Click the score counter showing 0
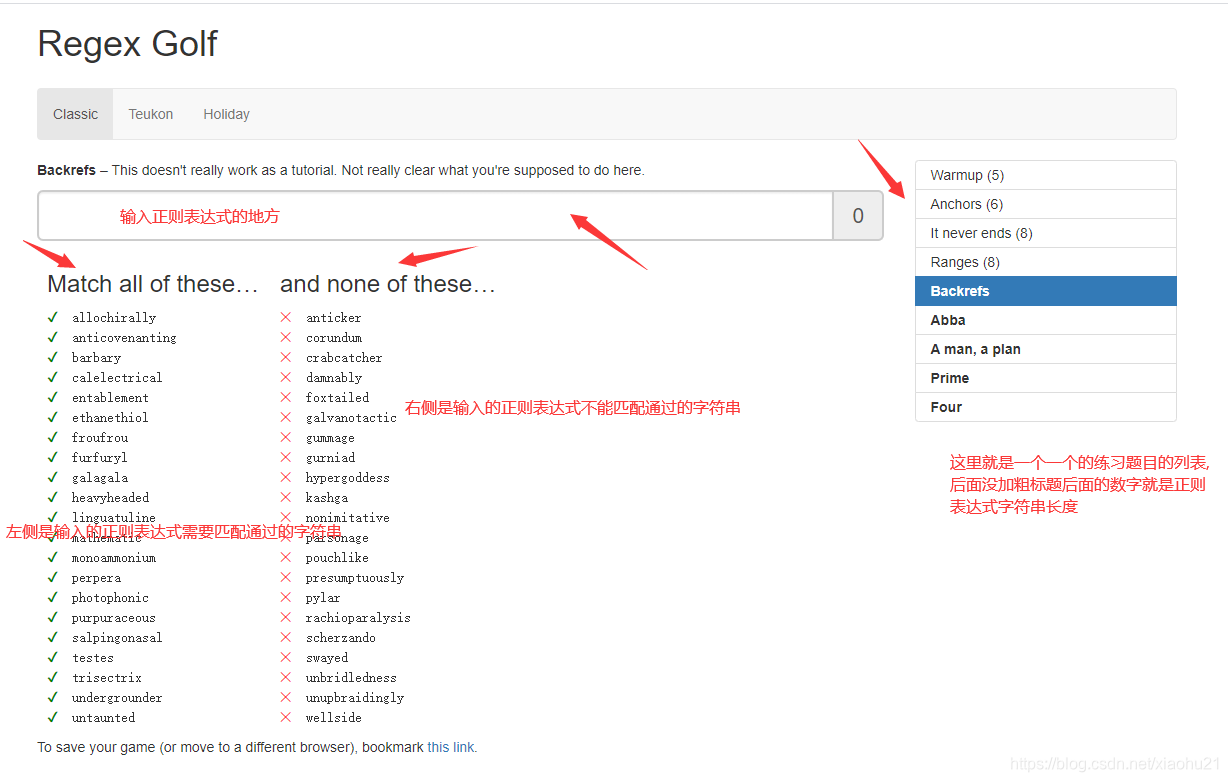Viewport: 1228px width, 782px height. 858,216
